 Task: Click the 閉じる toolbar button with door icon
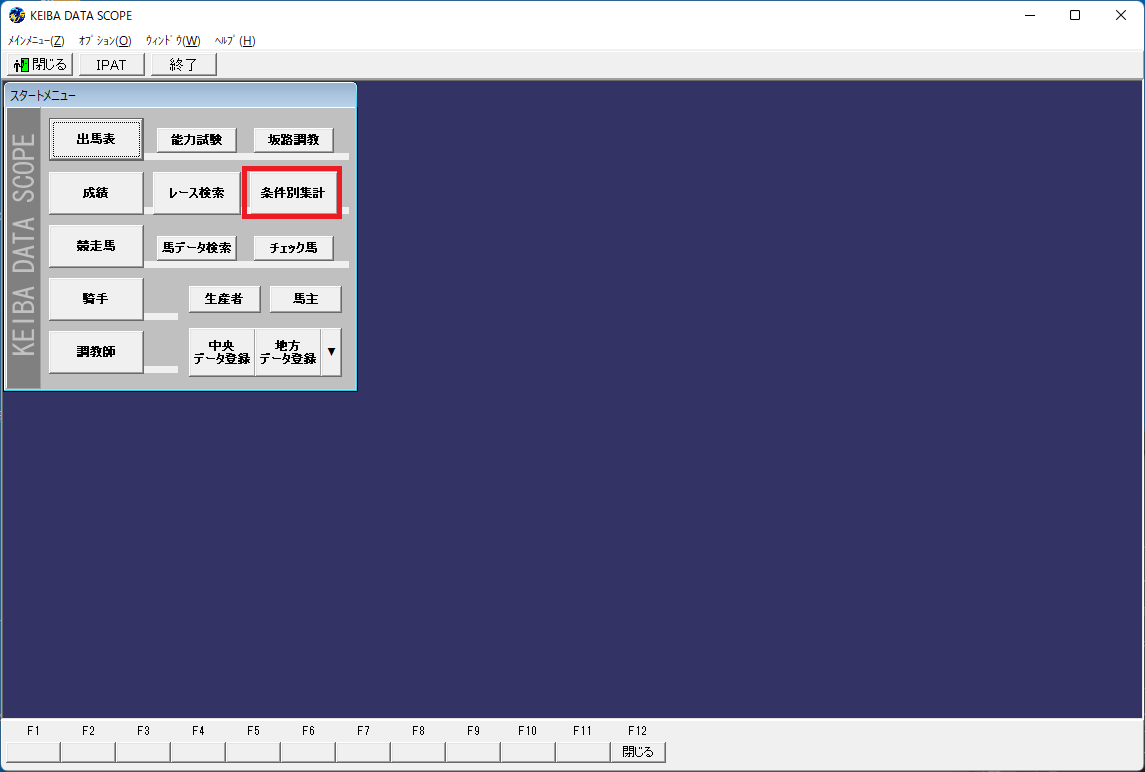click(x=40, y=64)
